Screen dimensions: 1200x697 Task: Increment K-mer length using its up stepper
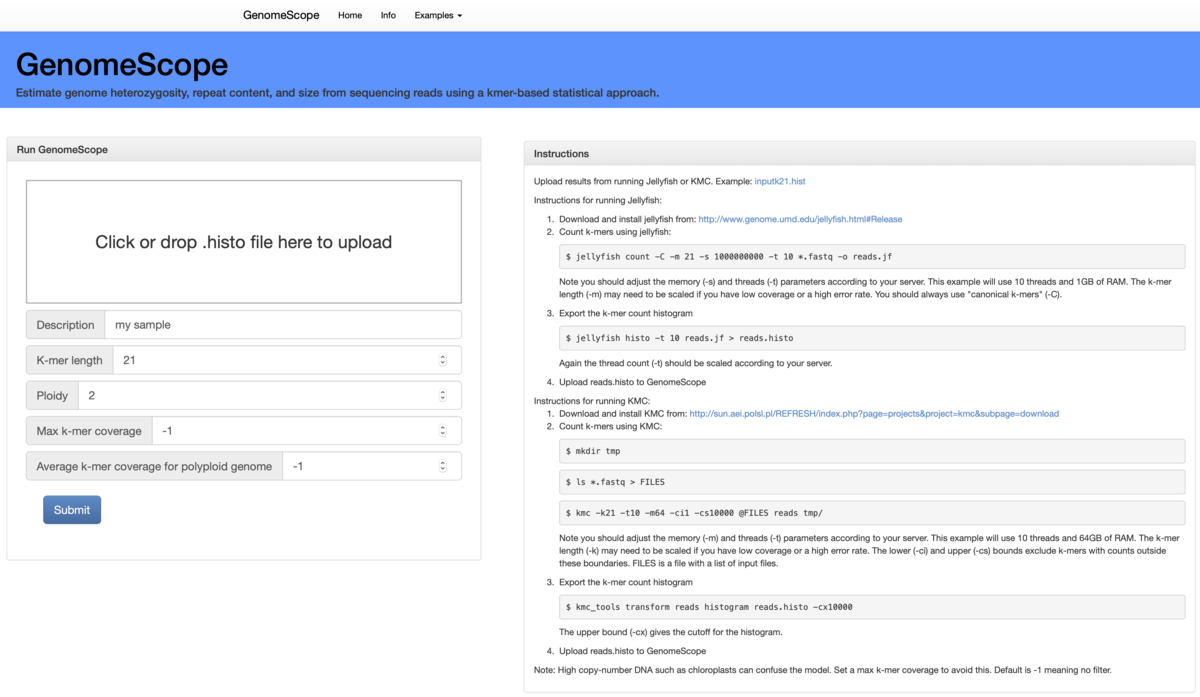click(443, 356)
